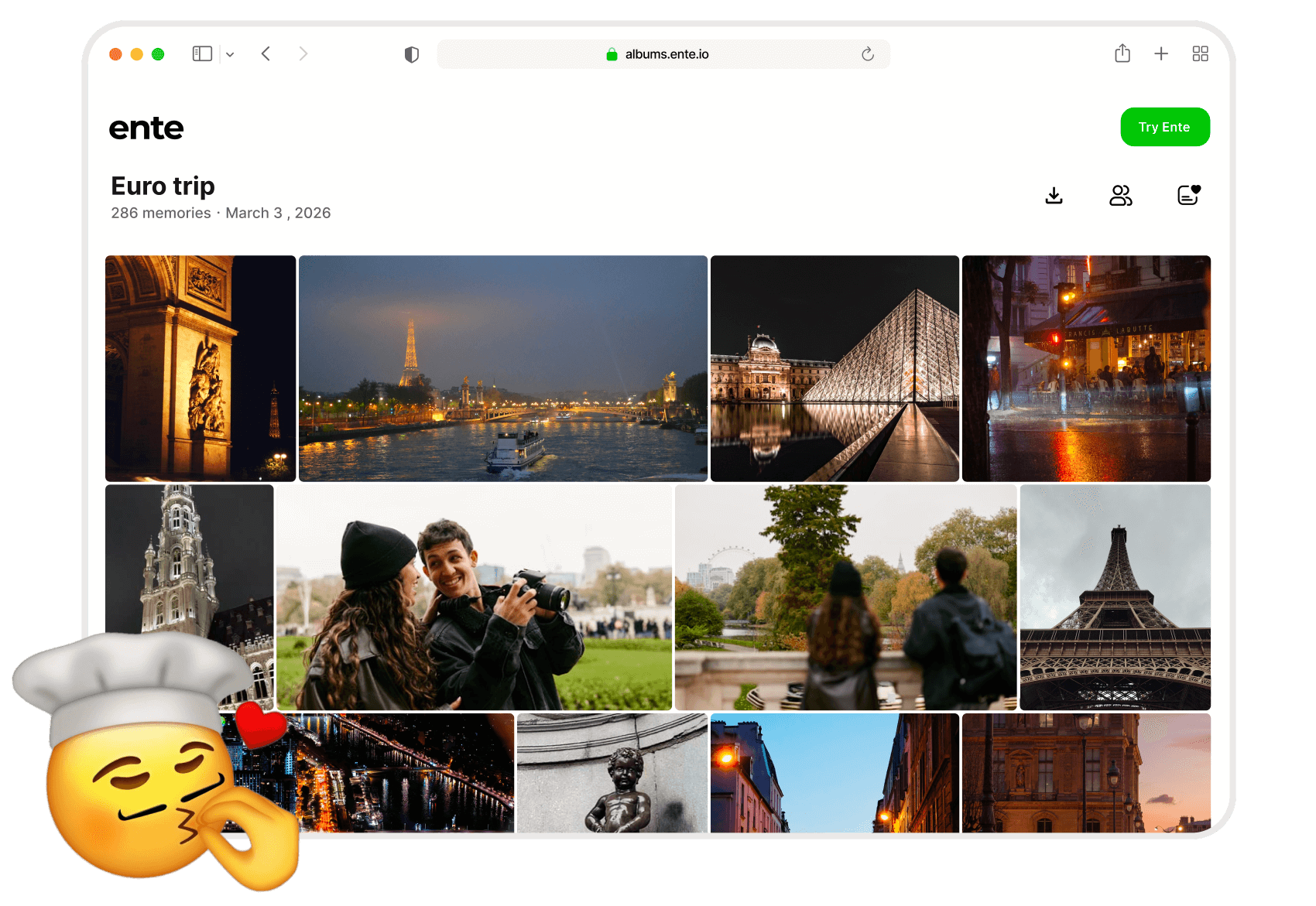Reload the page with the refresh icon
This screenshot has height=906, width=1316.
tap(868, 54)
